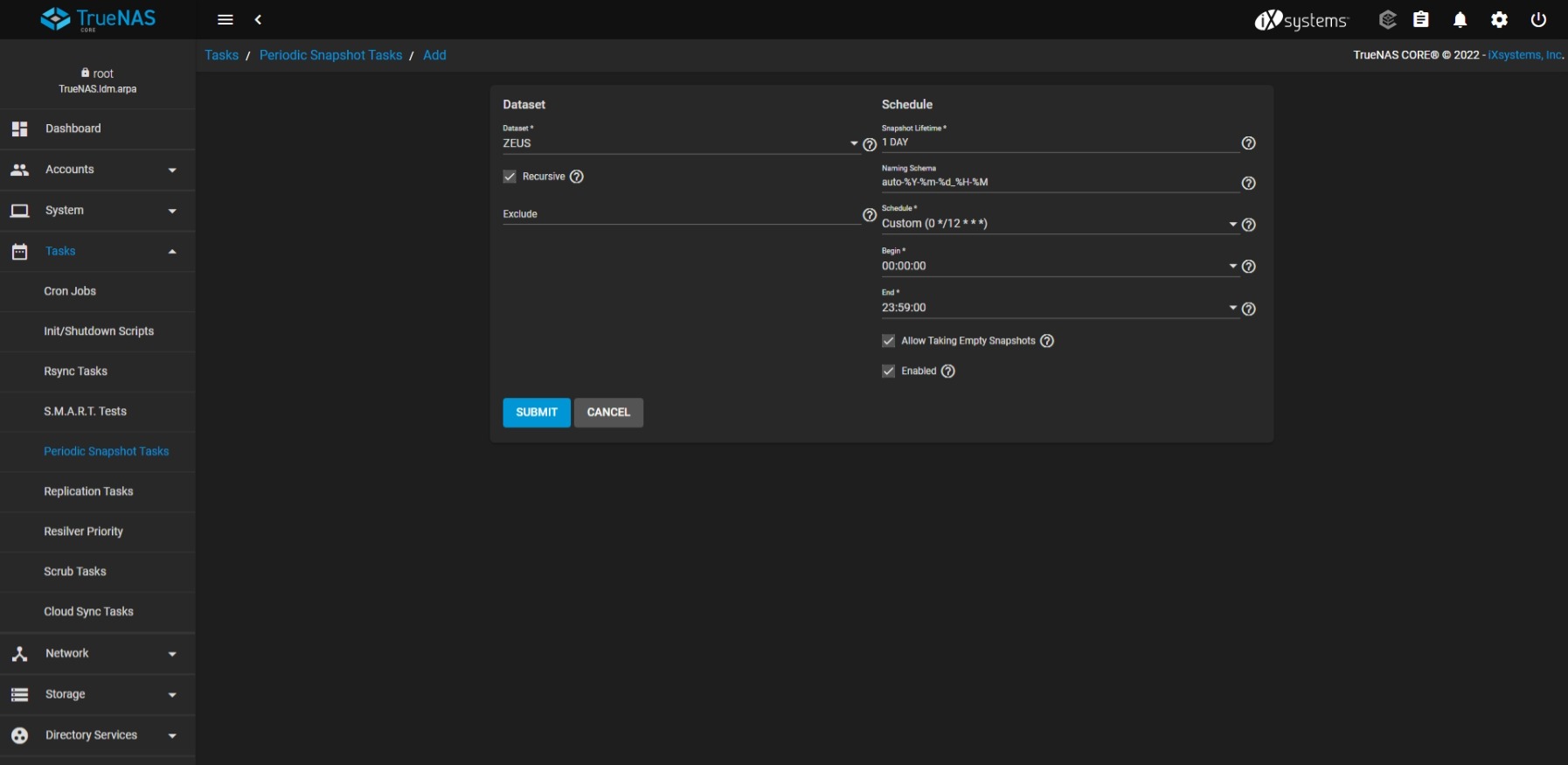Click the help icon beside Naming Schema

[x=1248, y=184]
